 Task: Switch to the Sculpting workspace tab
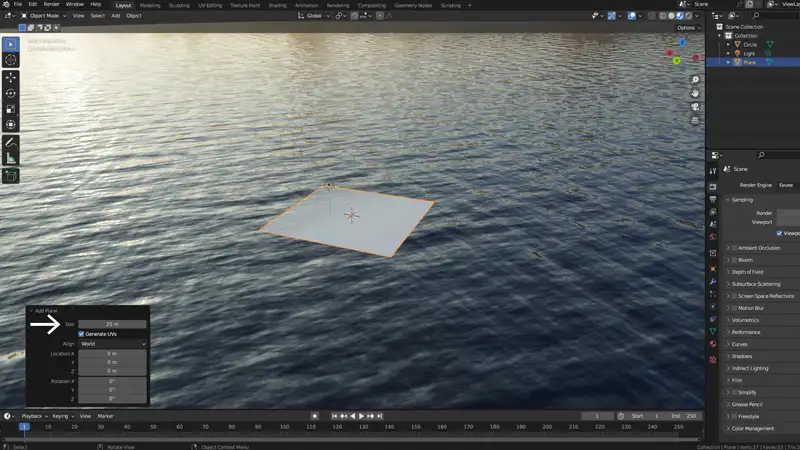pyautogui.click(x=180, y=5)
